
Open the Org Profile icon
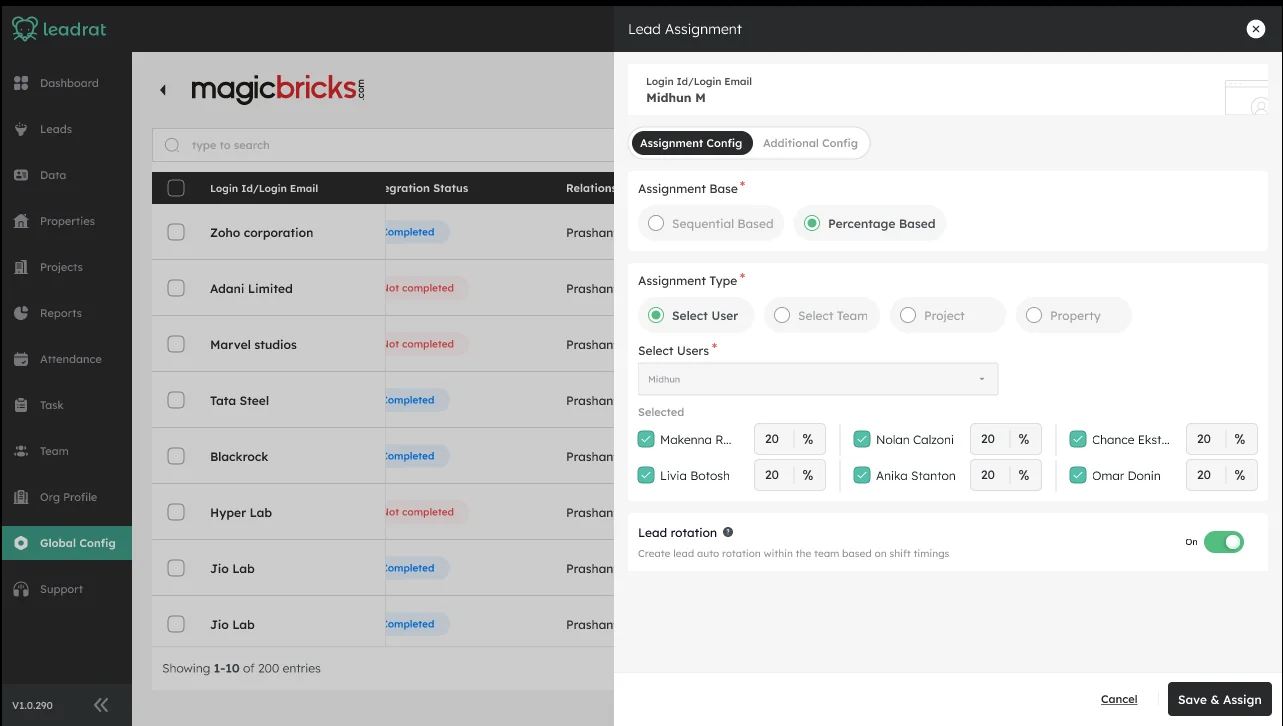(x=21, y=497)
